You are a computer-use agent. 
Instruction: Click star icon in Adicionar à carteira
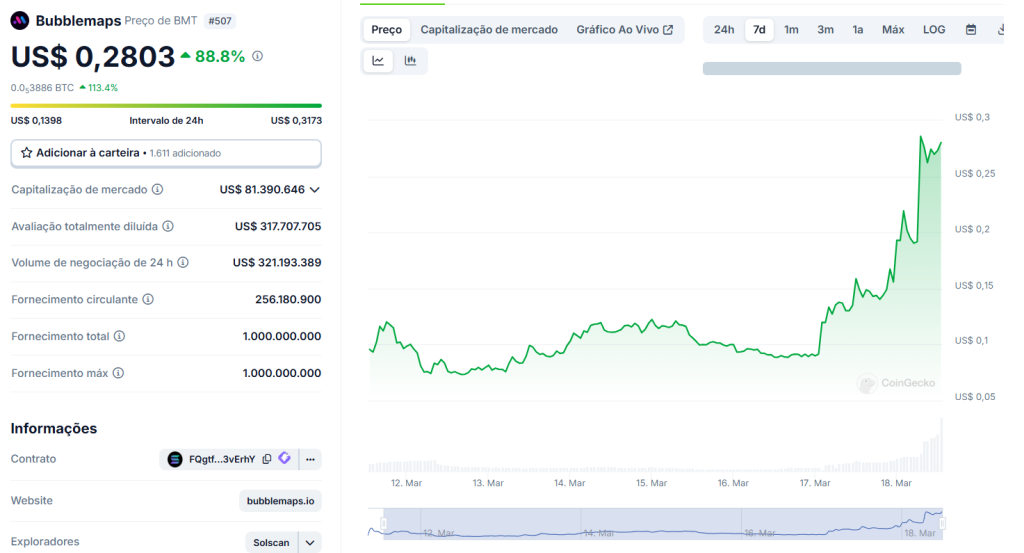pyautogui.click(x=26, y=153)
